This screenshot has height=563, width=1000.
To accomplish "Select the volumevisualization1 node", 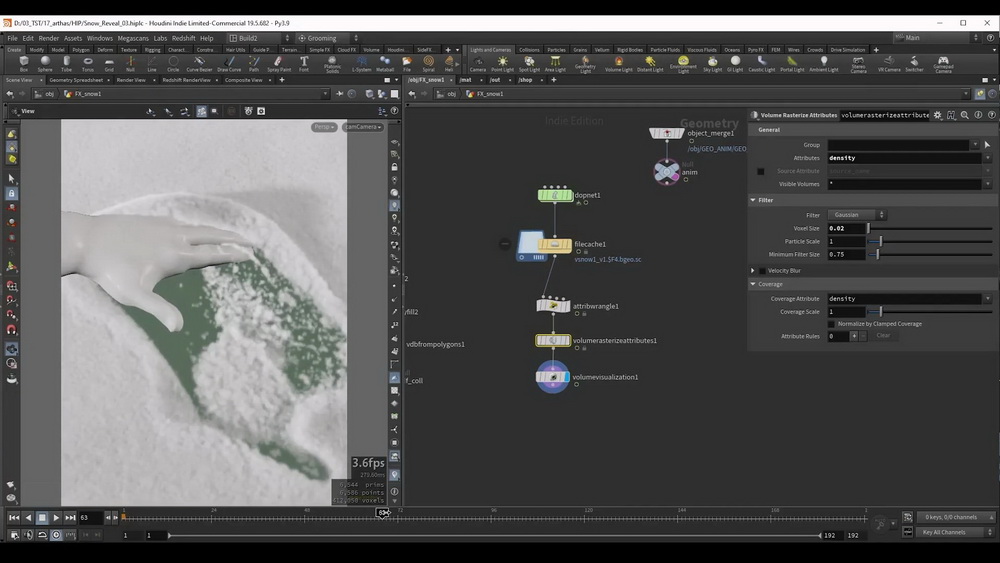I will [553, 377].
